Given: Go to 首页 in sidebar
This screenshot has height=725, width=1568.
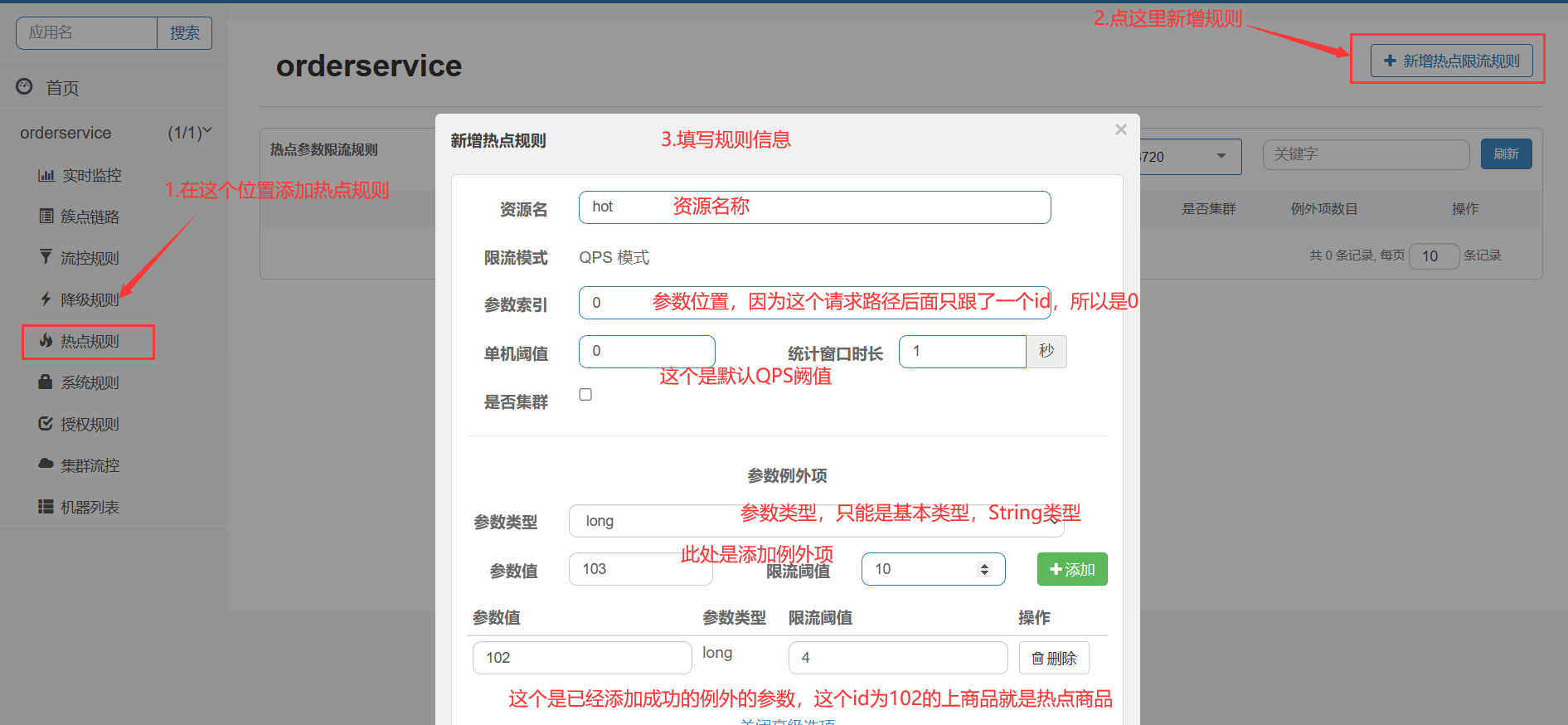Looking at the screenshot, I should click(62, 87).
